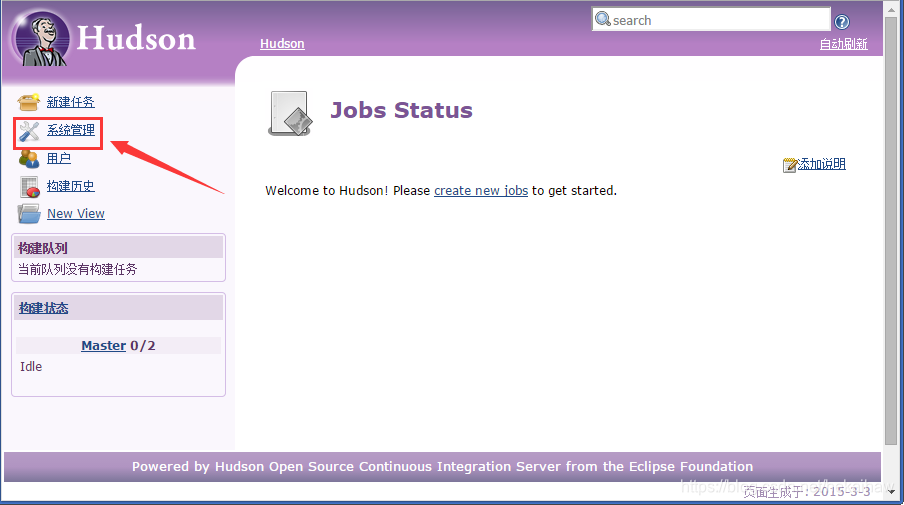The height and width of the screenshot is (505, 904).
Task: Click the New View folder icon
Action: pos(29,214)
